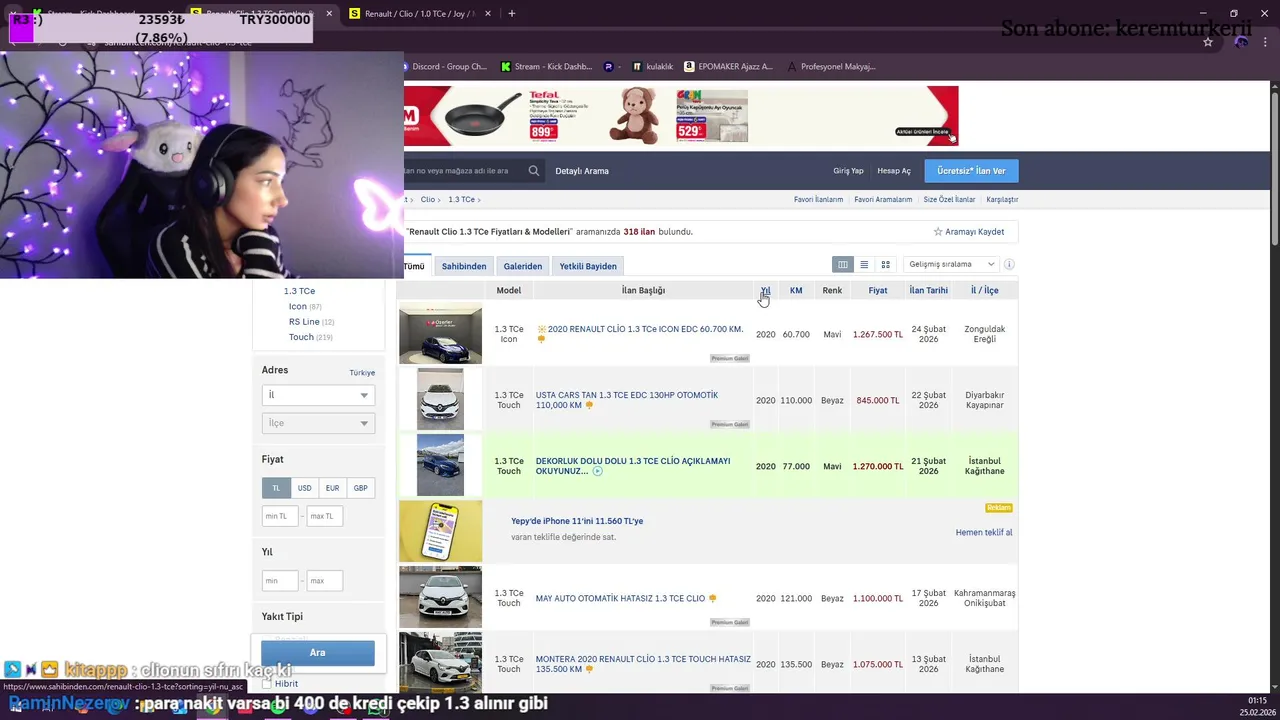The height and width of the screenshot is (720, 1280).
Task: Switch to Renault Clio 1.0 TCe Joy browser tab
Action: pyautogui.click(x=418, y=14)
